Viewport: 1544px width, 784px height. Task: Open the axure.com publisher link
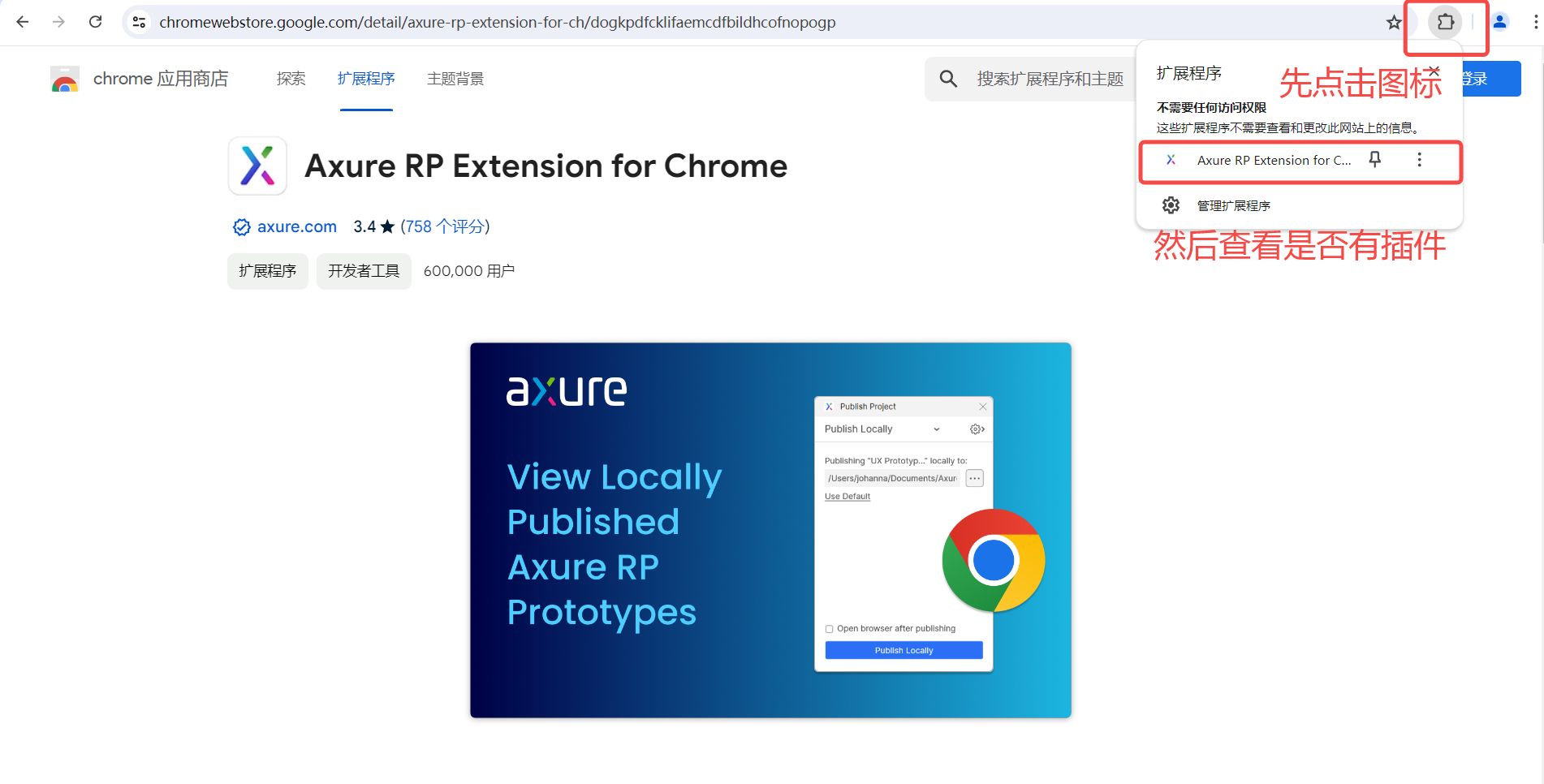297,227
